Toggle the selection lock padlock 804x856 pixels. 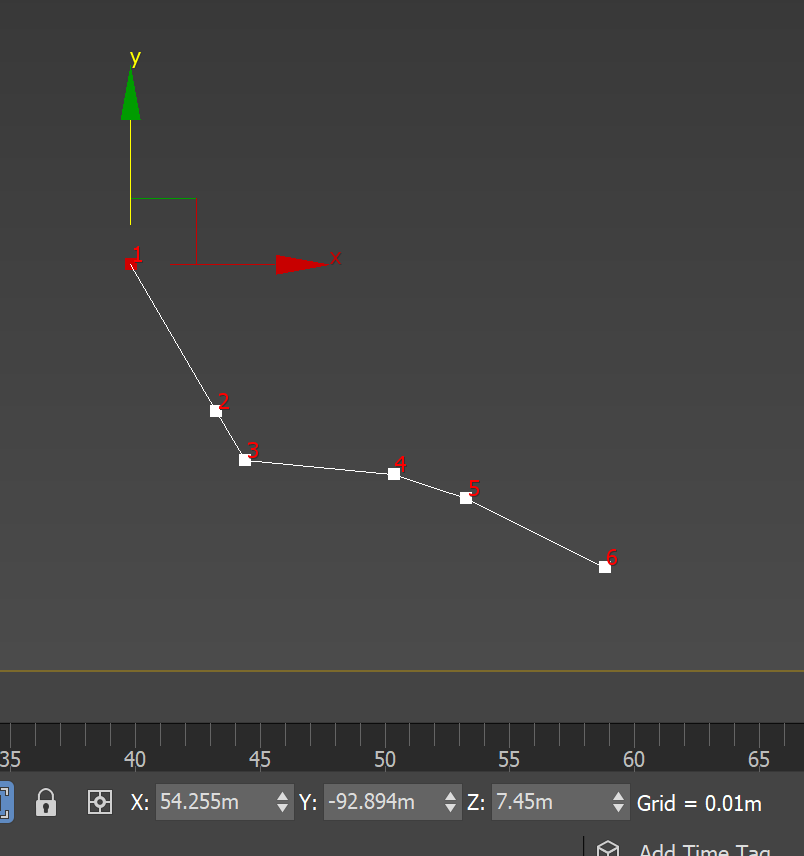[45, 802]
